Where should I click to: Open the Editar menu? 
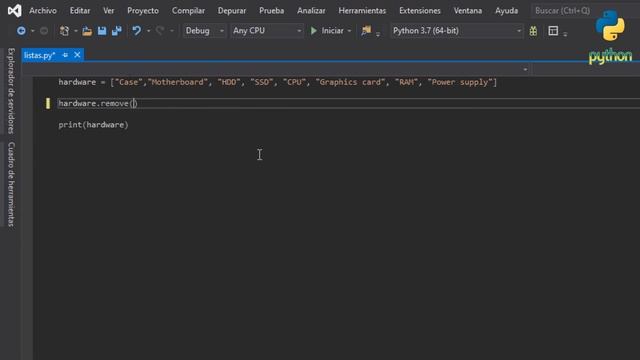click(80, 11)
